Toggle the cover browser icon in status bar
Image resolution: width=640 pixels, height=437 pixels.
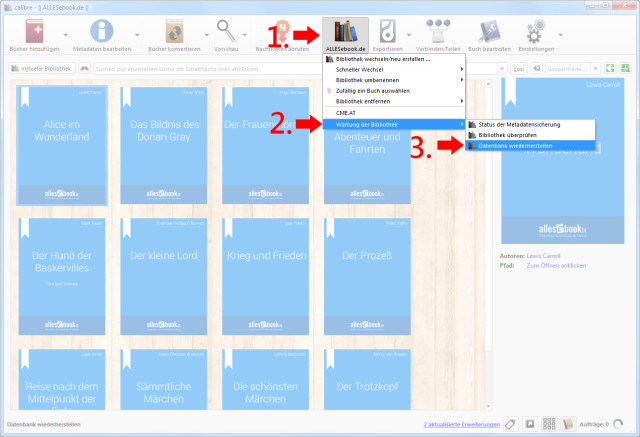coord(530,424)
